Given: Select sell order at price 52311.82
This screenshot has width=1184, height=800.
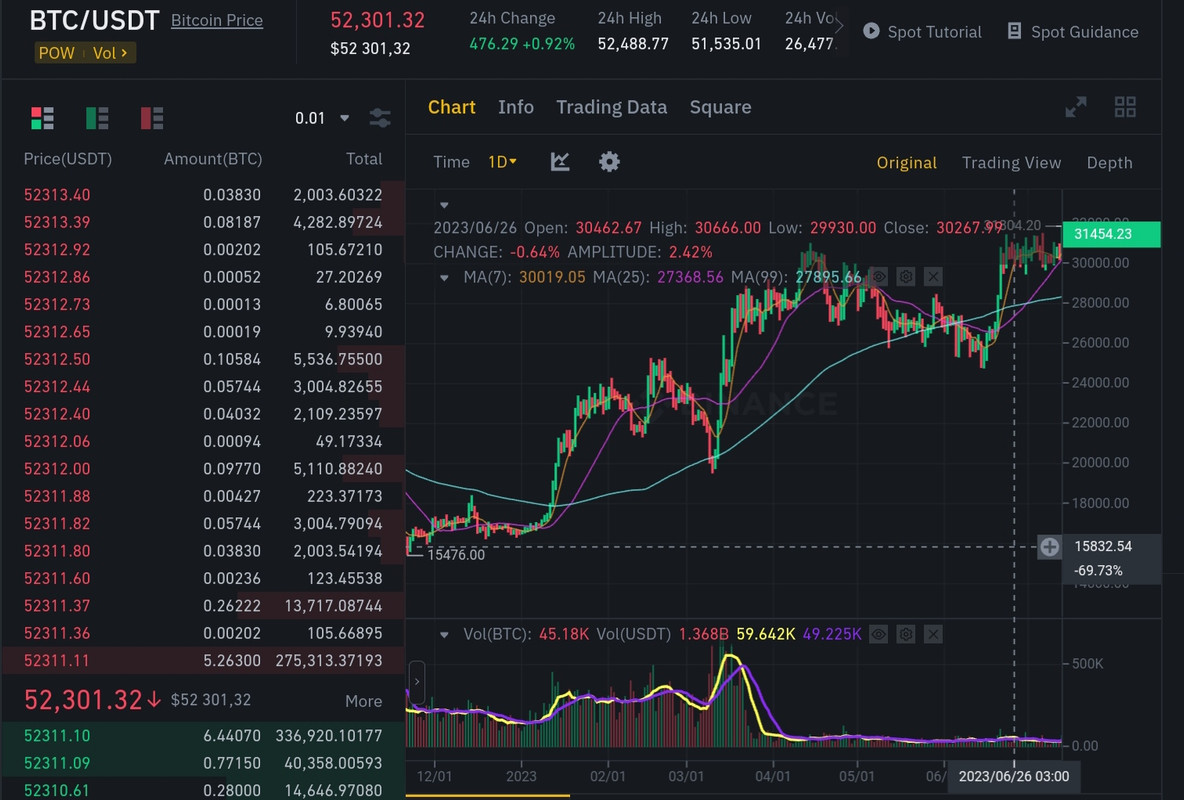Looking at the screenshot, I should pyautogui.click(x=203, y=524).
